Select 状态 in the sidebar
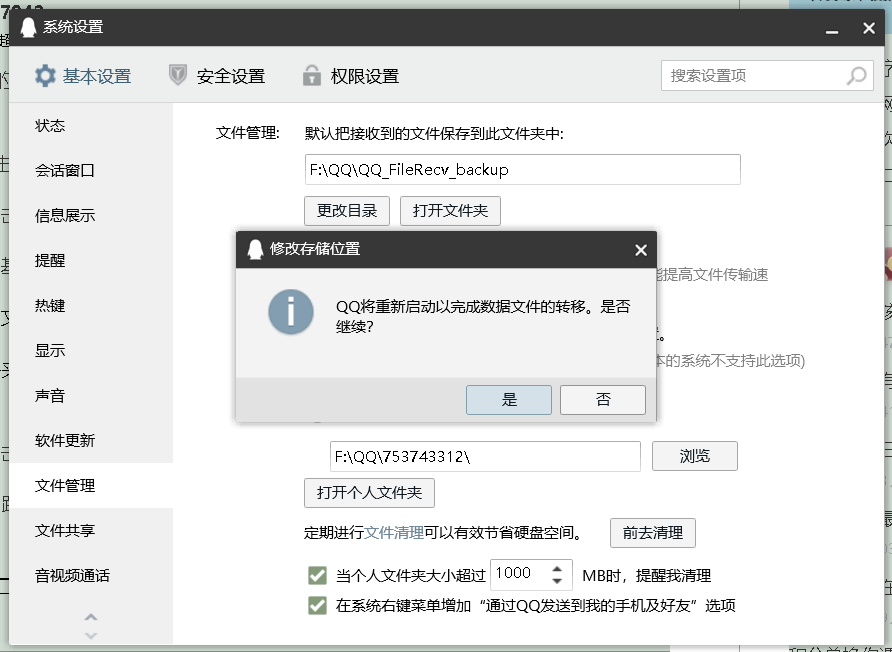The image size is (892, 652). click(91, 126)
